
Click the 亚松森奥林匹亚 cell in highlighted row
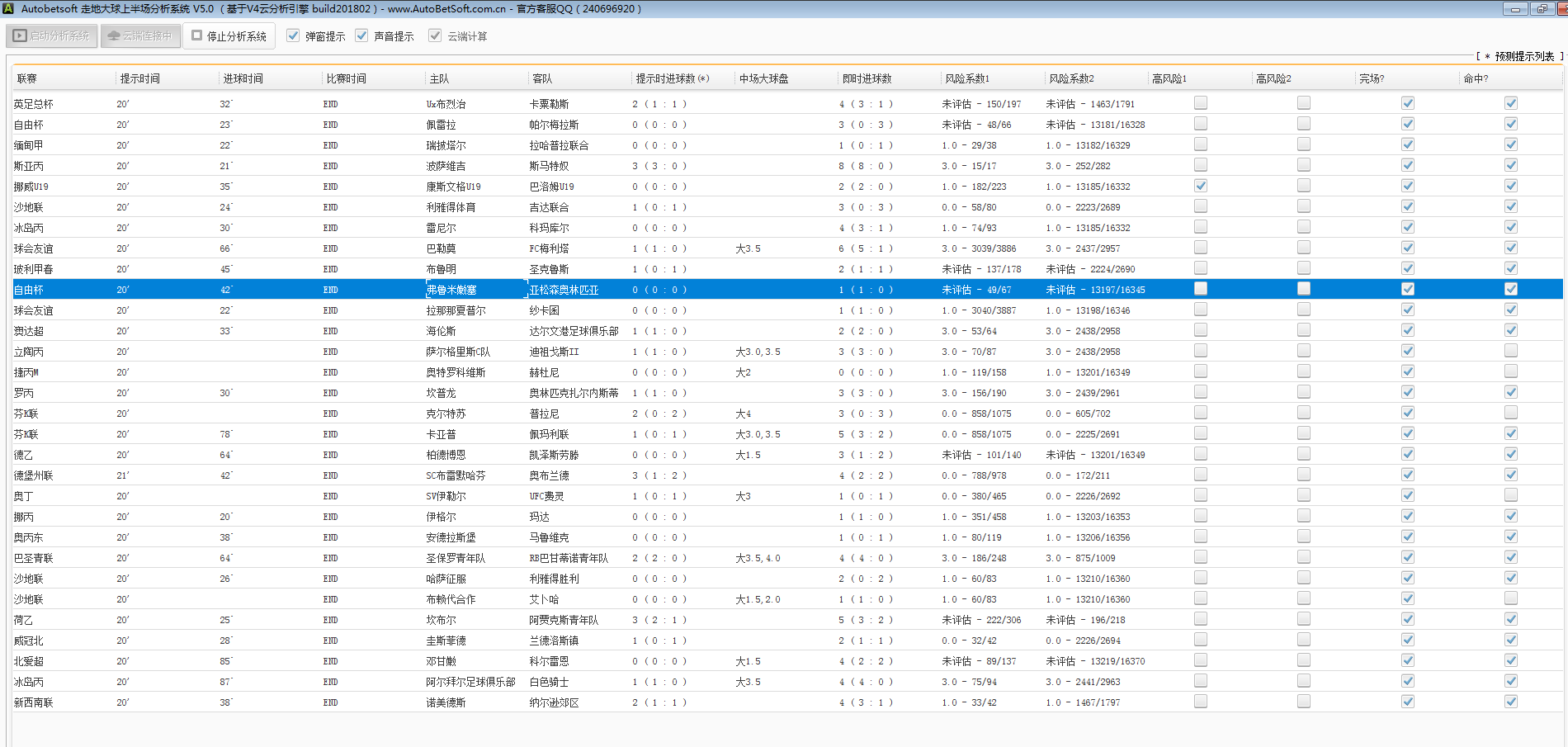pyautogui.click(x=564, y=290)
